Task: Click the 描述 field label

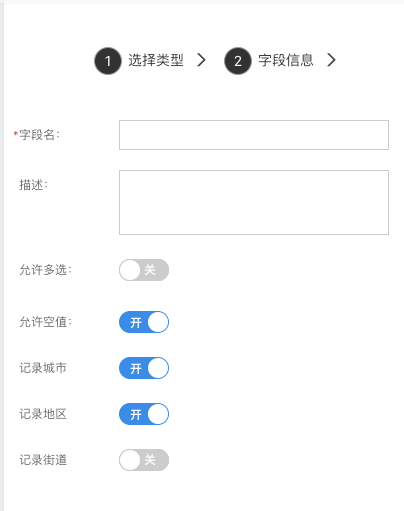Action: [34, 185]
